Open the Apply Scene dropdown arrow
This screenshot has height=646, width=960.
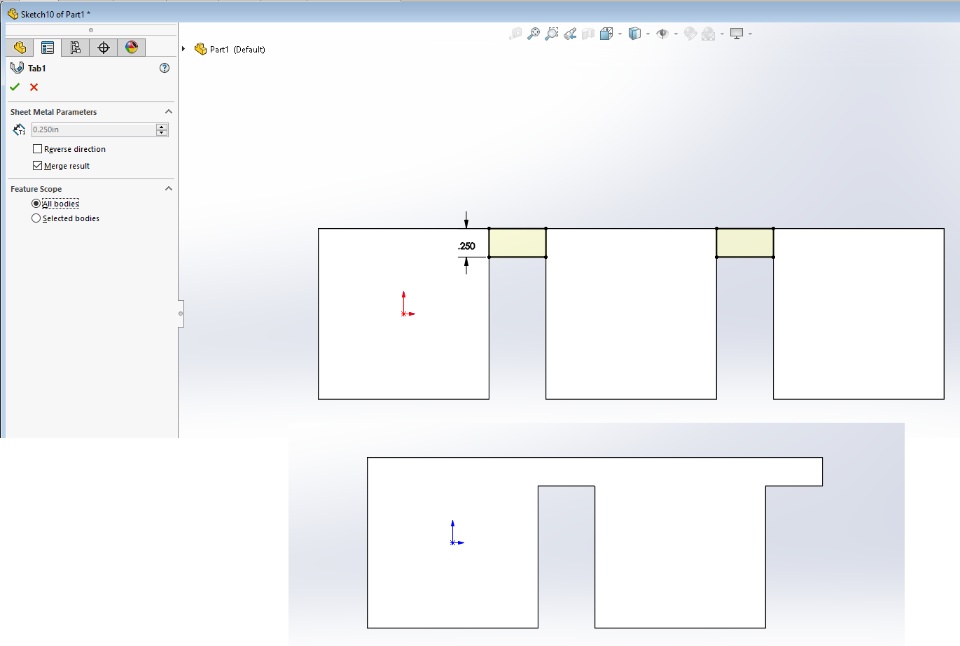pos(722,34)
